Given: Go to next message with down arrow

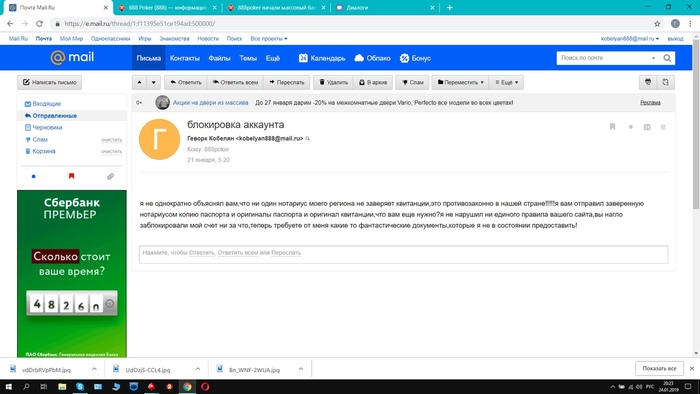Looking at the screenshot, I should pos(153,82).
